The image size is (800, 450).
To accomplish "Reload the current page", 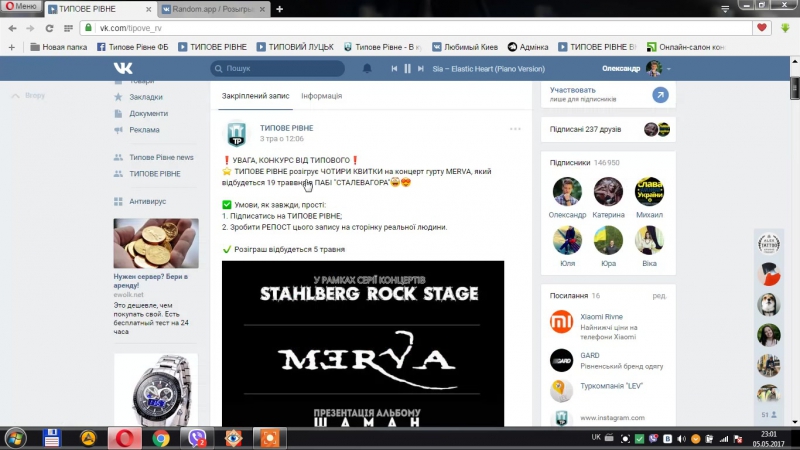I will 49,29.
